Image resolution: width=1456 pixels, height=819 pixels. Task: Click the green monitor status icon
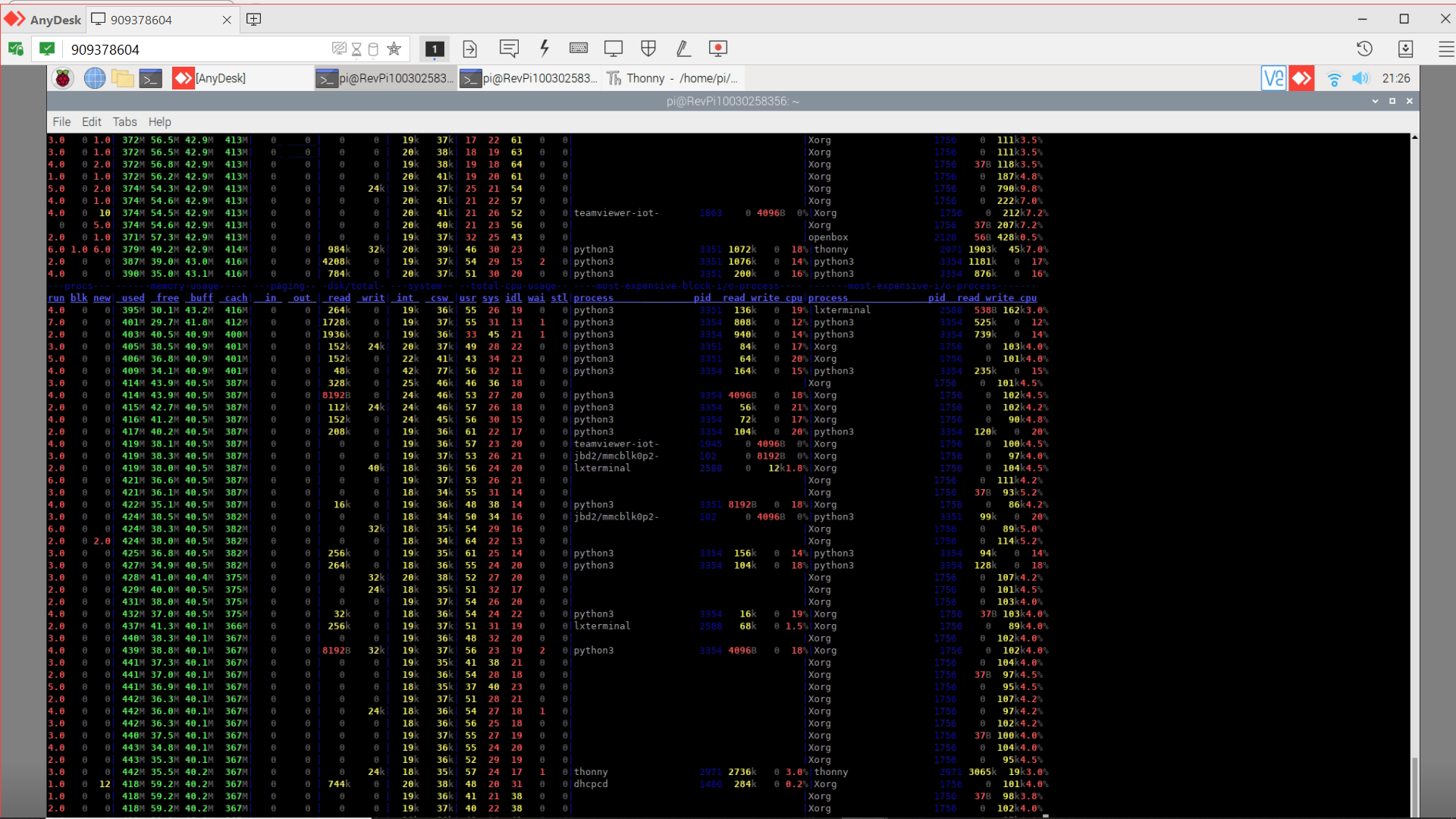[x=47, y=49]
